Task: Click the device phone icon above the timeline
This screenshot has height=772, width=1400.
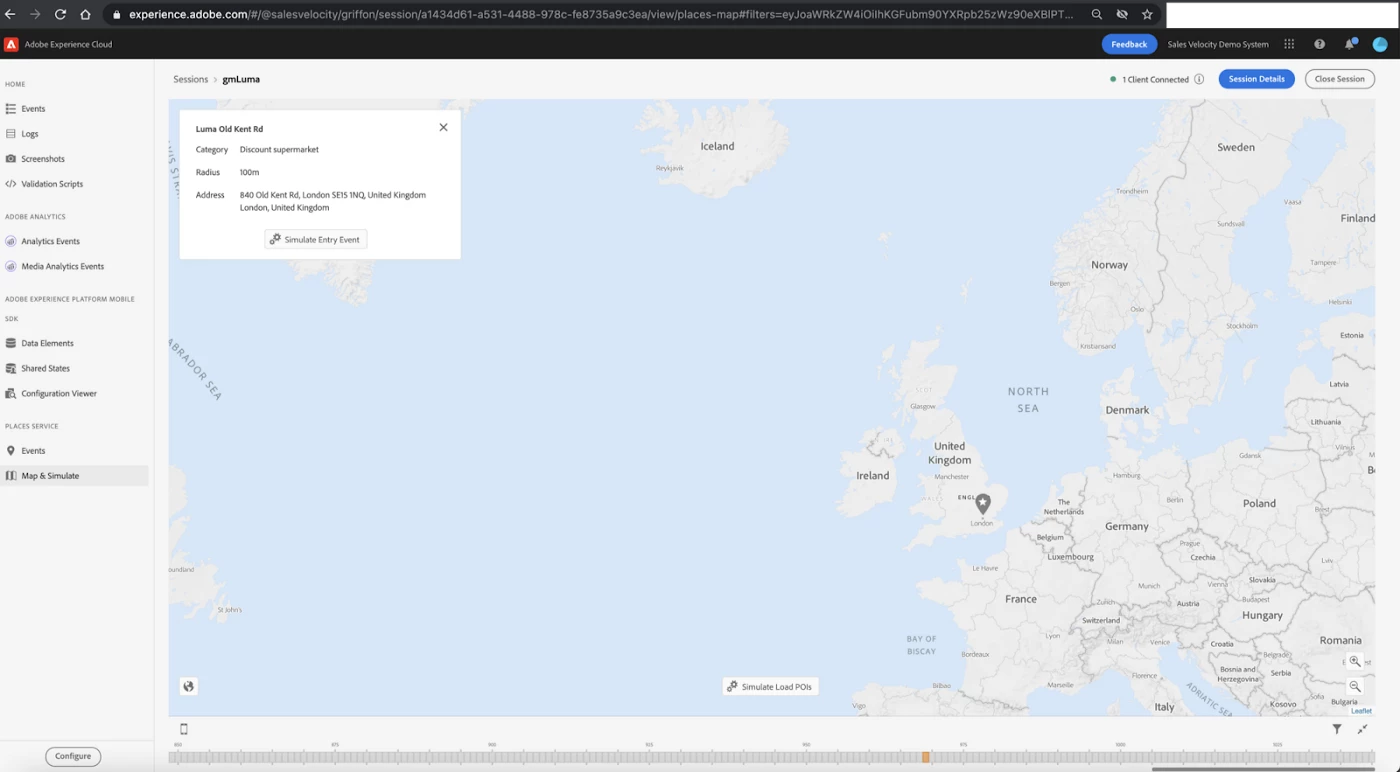Action: tap(184, 729)
